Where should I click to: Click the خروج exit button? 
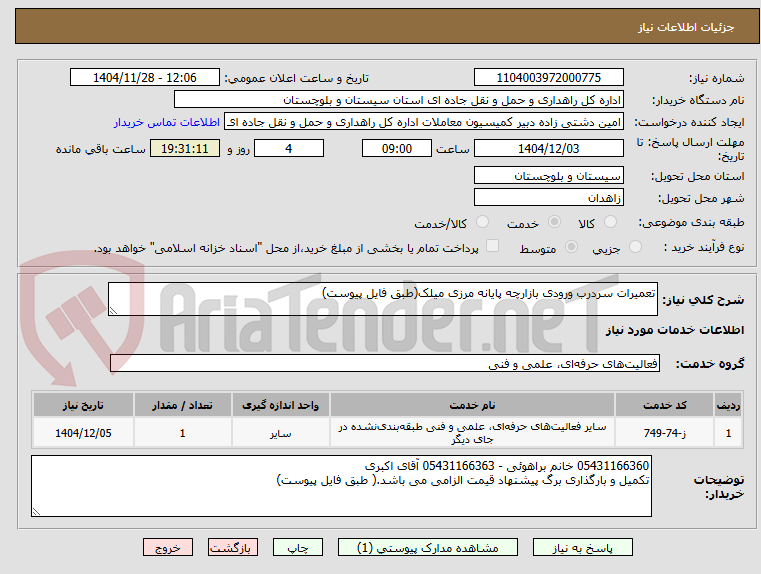click(x=167, y=547)
